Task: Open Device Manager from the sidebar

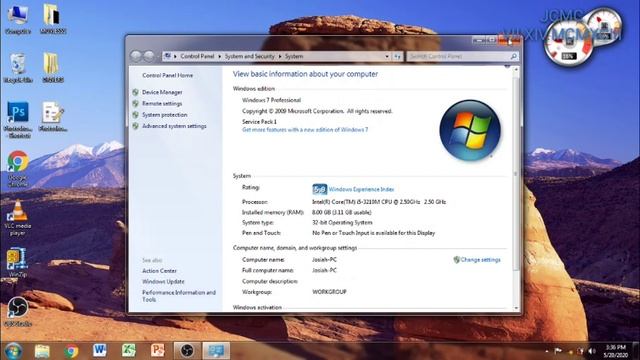Action: tap(162, 92)
